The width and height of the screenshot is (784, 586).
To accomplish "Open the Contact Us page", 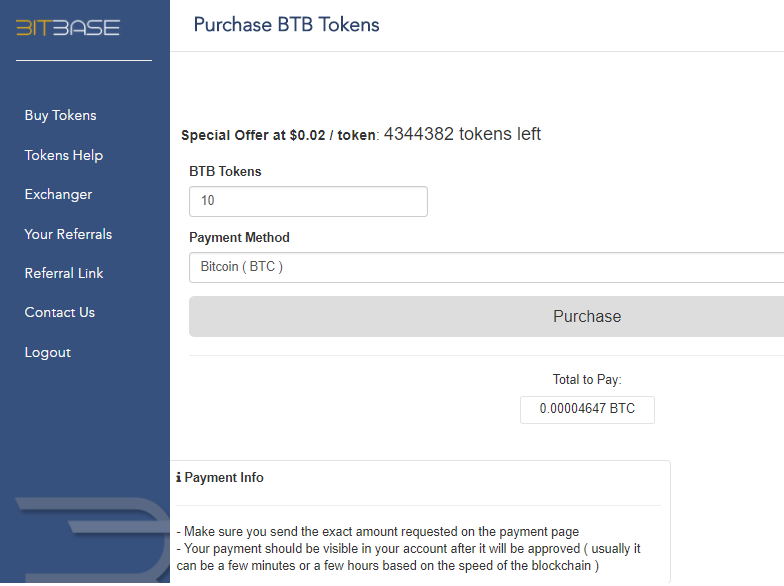I will tap(60, 312).
